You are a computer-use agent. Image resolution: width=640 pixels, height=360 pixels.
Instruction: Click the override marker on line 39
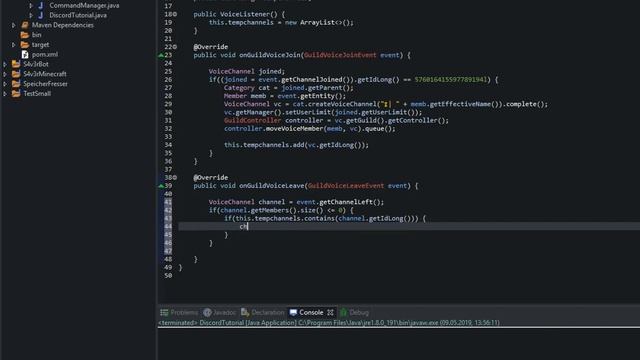tap(161, 186)
